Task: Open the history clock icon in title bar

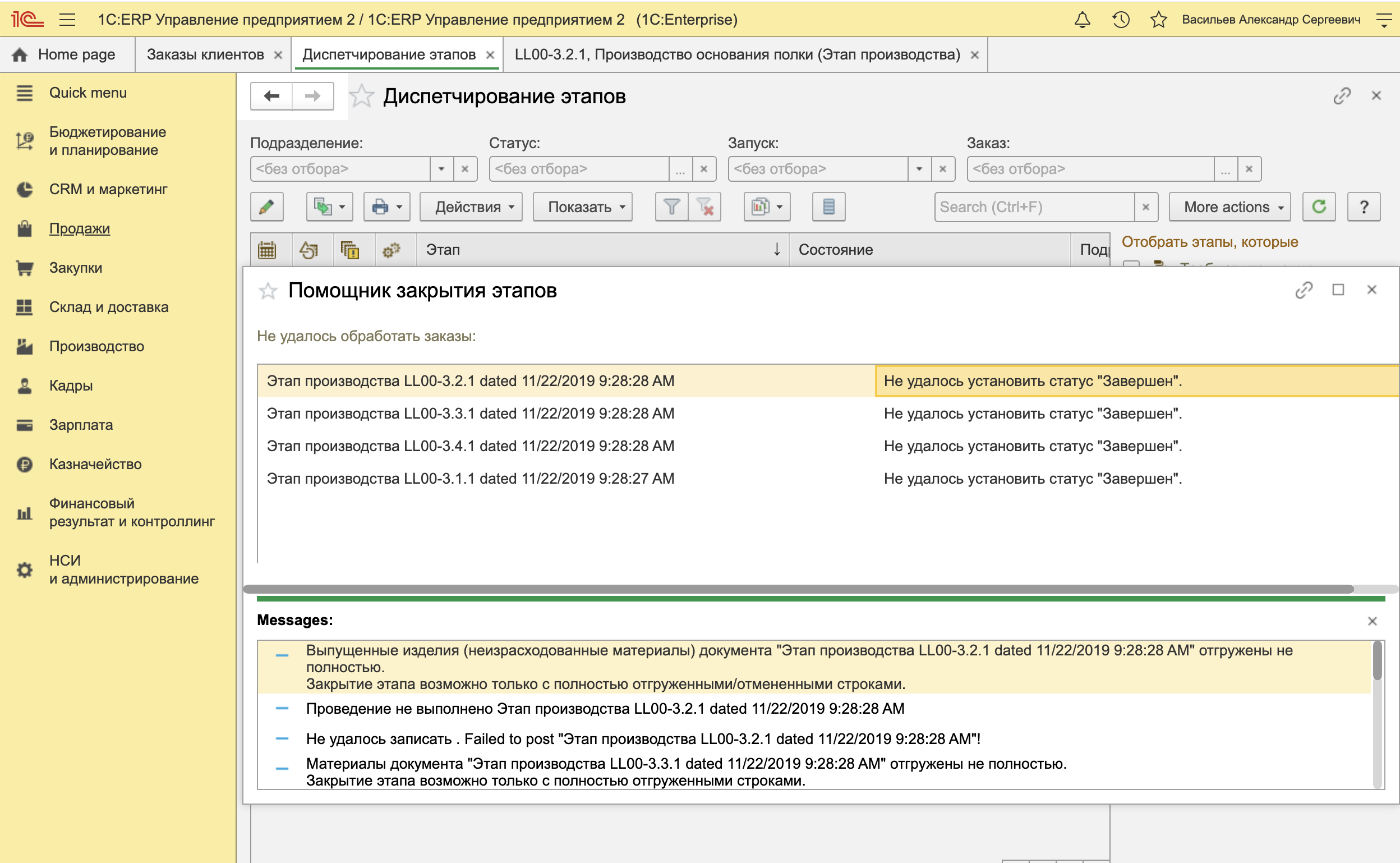Action: tap(1121, 20)
